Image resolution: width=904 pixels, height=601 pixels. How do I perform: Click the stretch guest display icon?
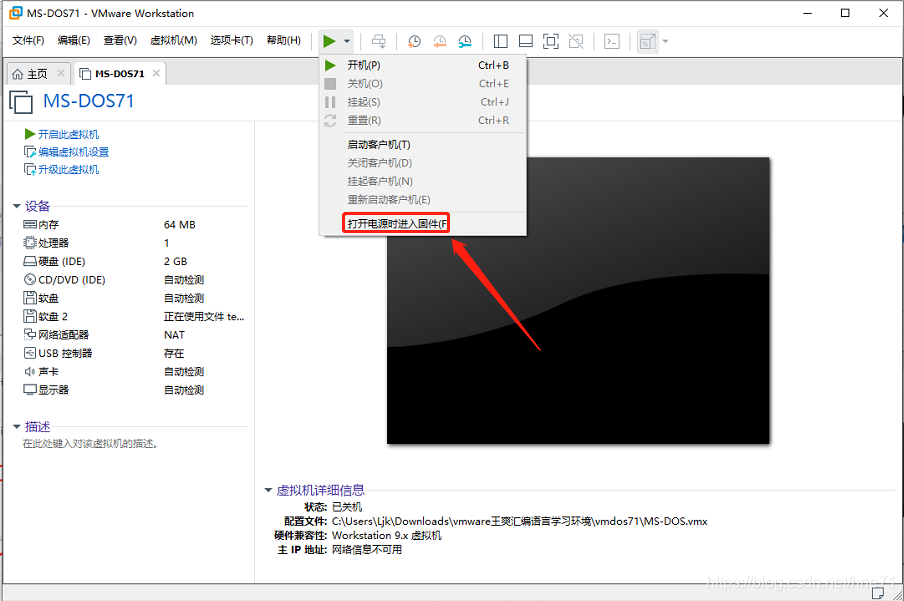647,42
